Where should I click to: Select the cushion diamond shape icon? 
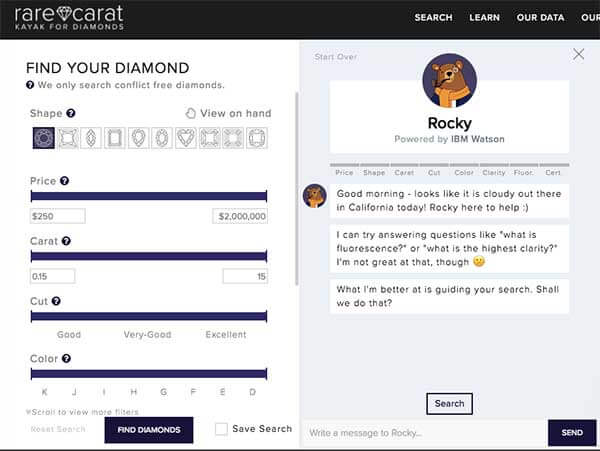click(68, 138)
